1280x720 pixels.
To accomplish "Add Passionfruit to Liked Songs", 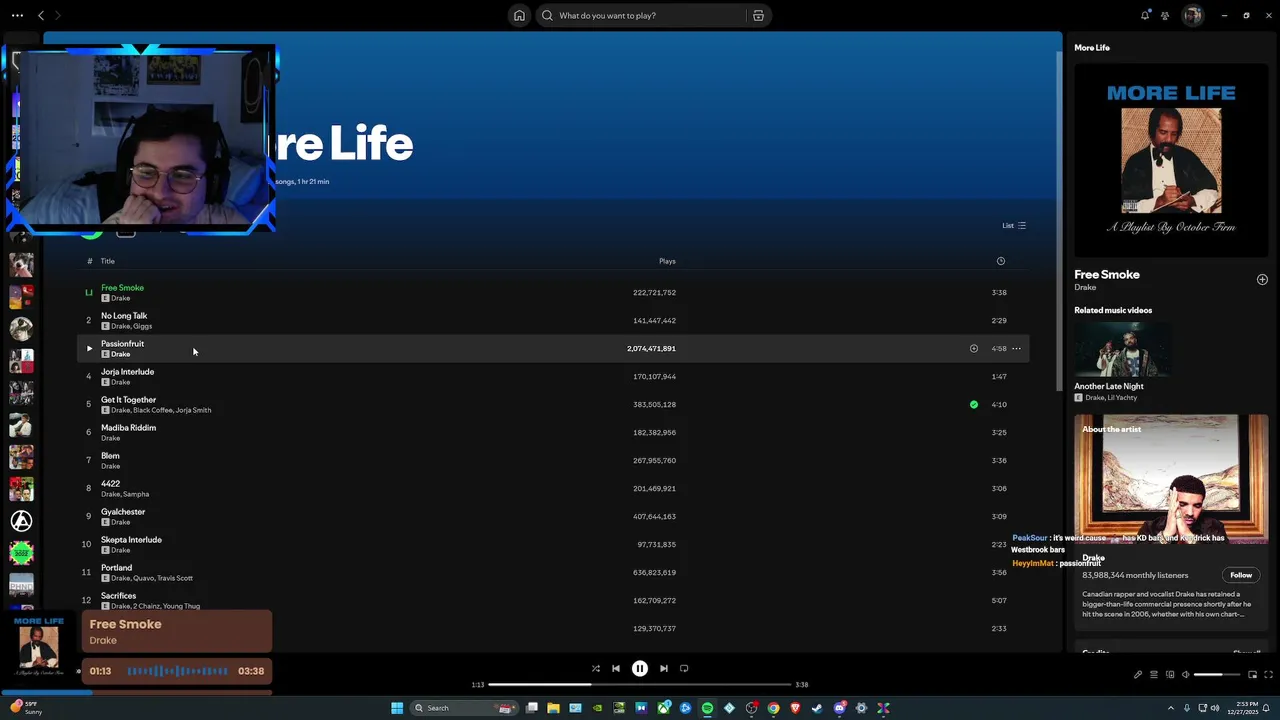I will click(x=973, y=348).
